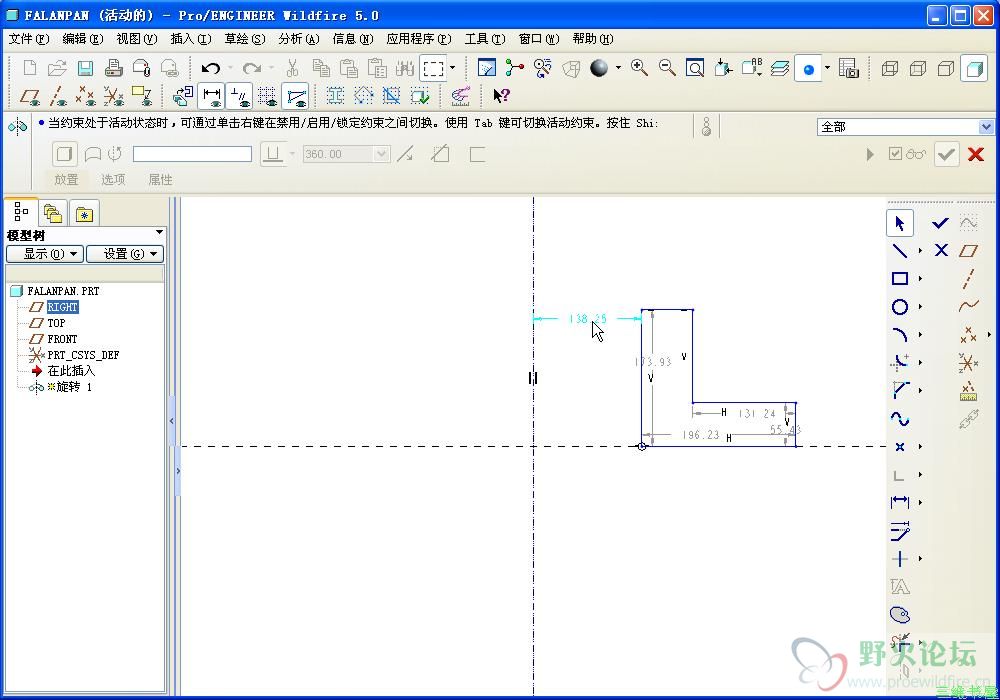Undo the last action
1000x700 pixels.
[x=211, y=68]
